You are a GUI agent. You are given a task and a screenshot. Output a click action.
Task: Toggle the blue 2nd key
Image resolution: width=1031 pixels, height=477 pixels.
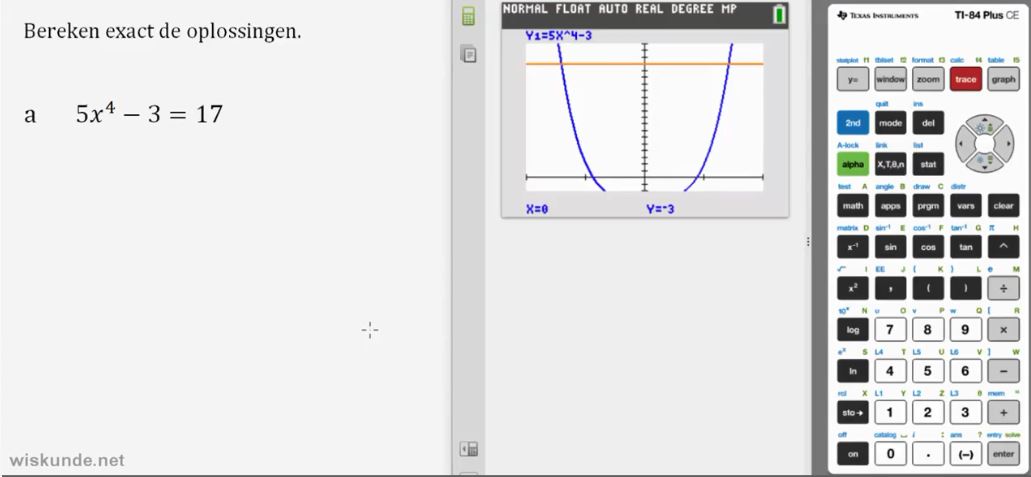pyautogui.click(x=853, y=123)
